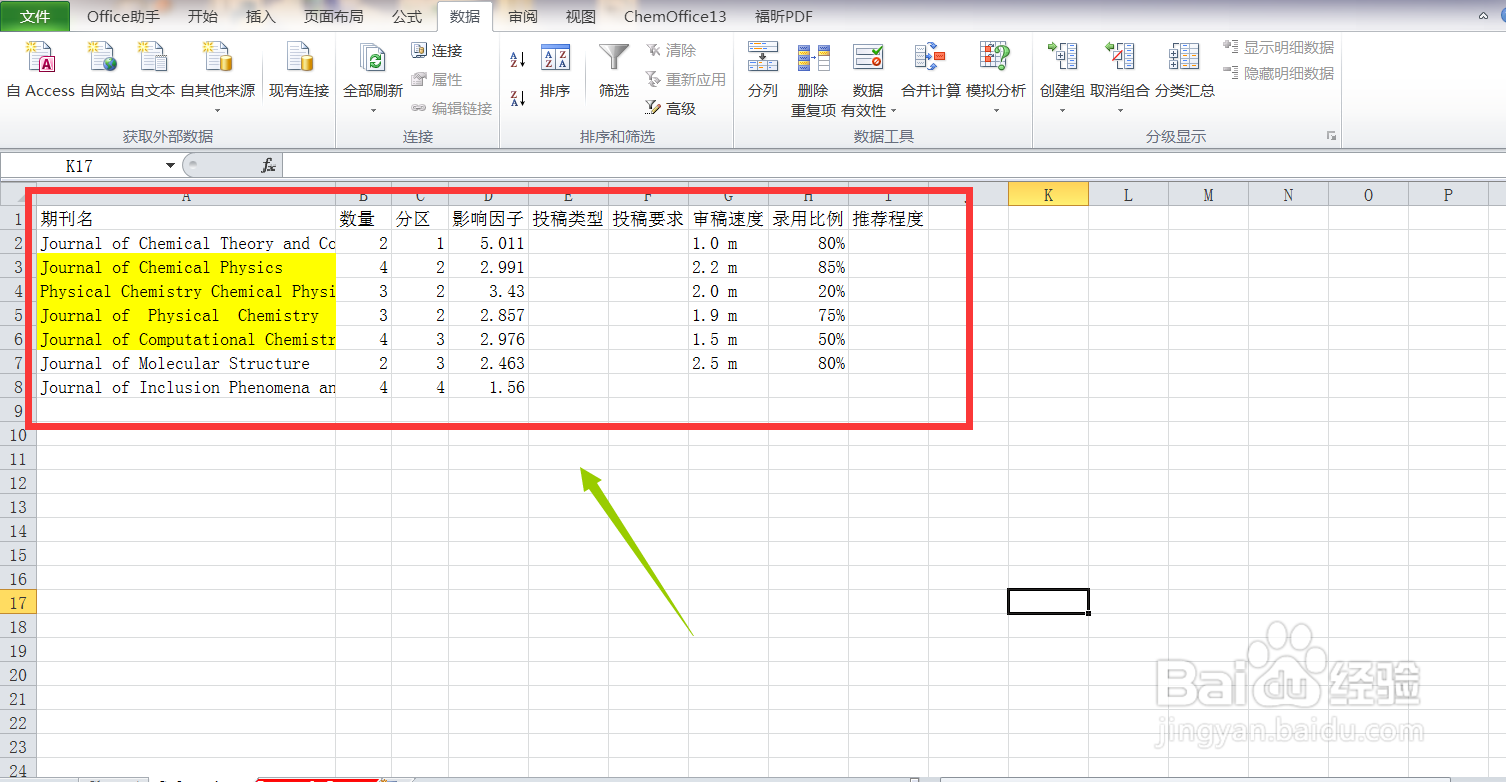Screen dimensions: 1506x782
Task: Expand the Refresh All dropdown arrow
Action: [373, 110]
